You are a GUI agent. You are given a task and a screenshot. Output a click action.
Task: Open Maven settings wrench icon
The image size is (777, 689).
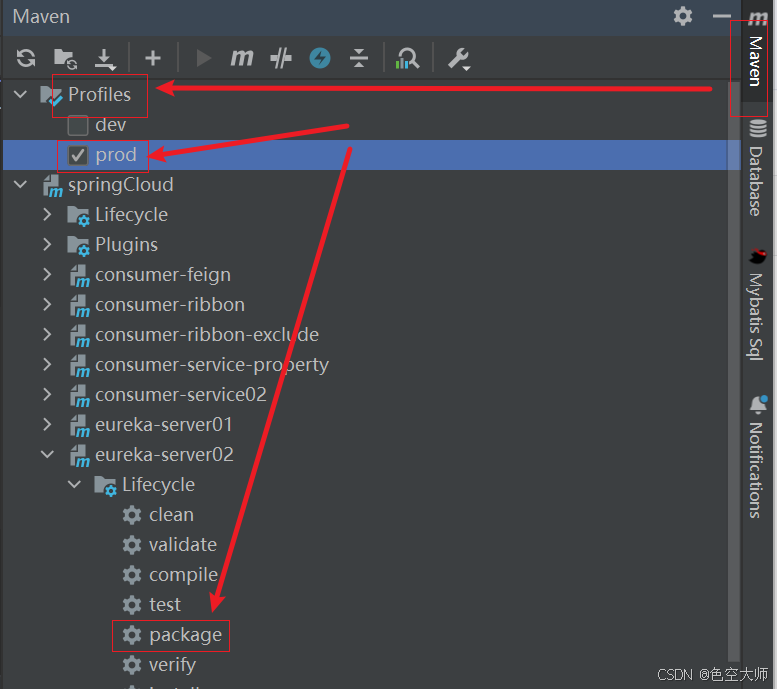[x=459, y=59]
